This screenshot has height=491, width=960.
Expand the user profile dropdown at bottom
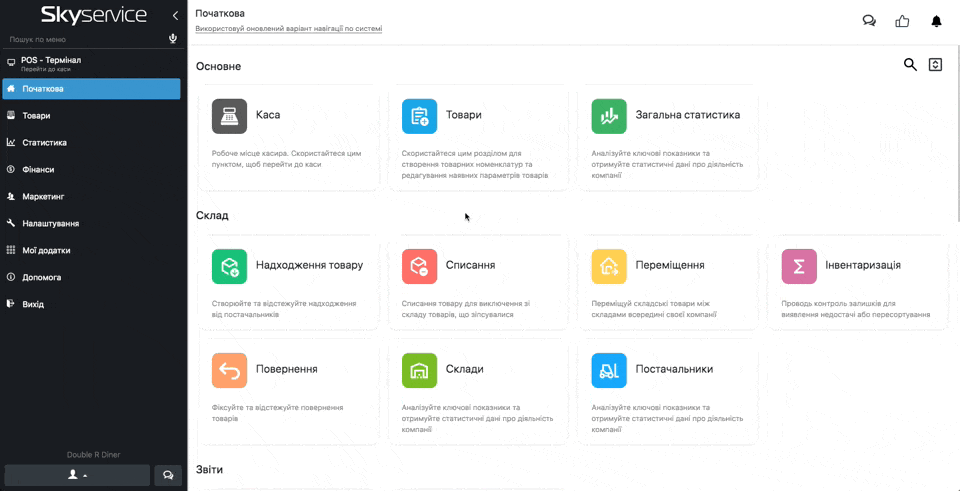click(77, 475)
